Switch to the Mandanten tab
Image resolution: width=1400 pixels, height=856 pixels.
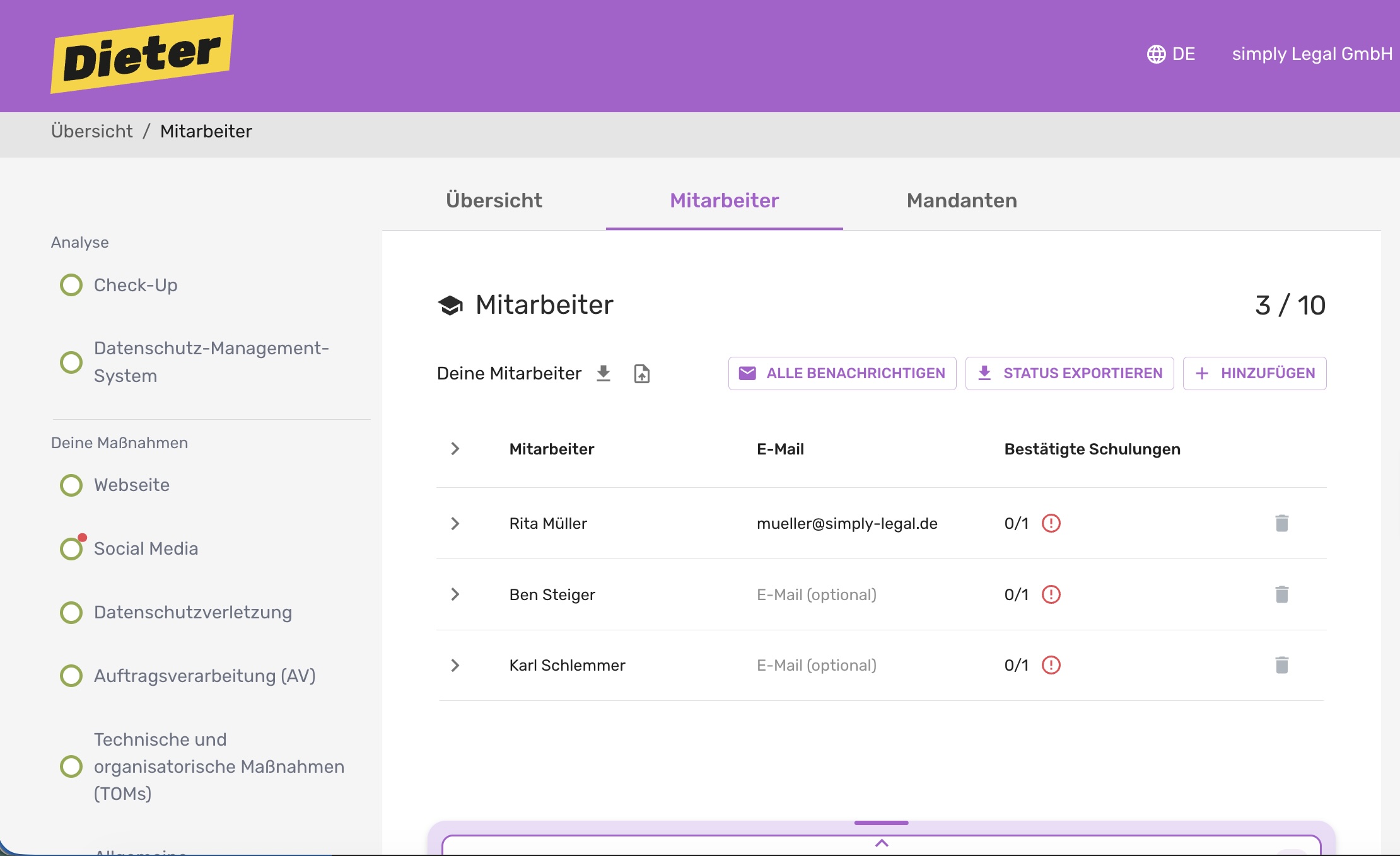point(961,200)
